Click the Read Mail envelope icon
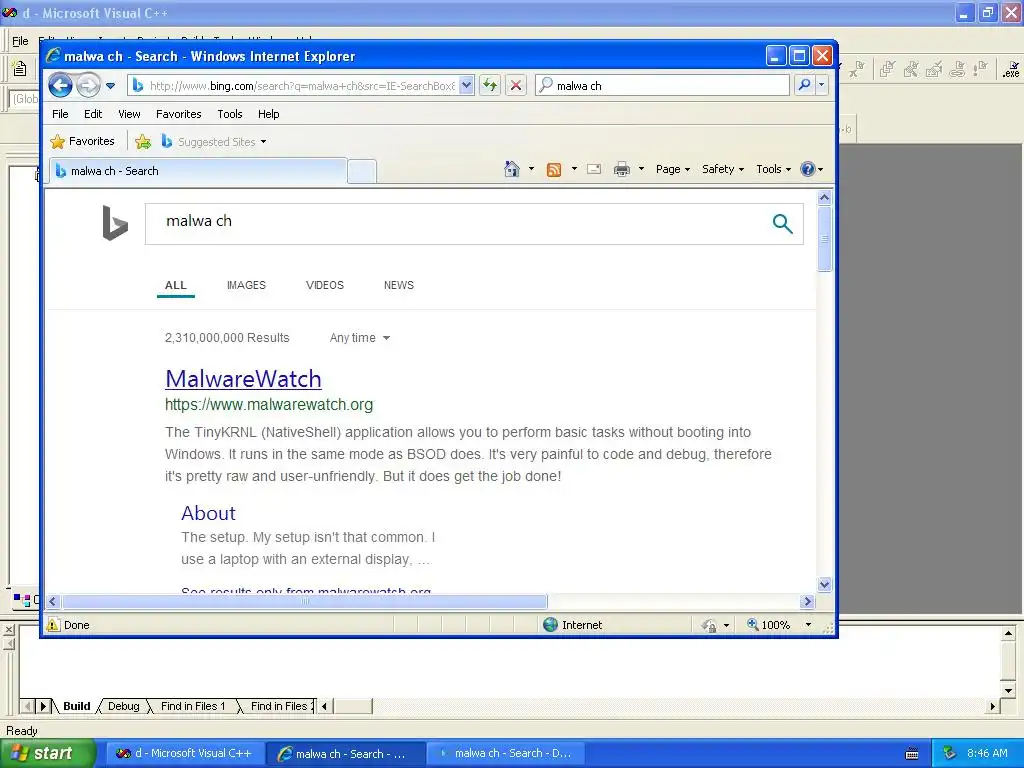1024x768 pixels. (x=594, y=169)
